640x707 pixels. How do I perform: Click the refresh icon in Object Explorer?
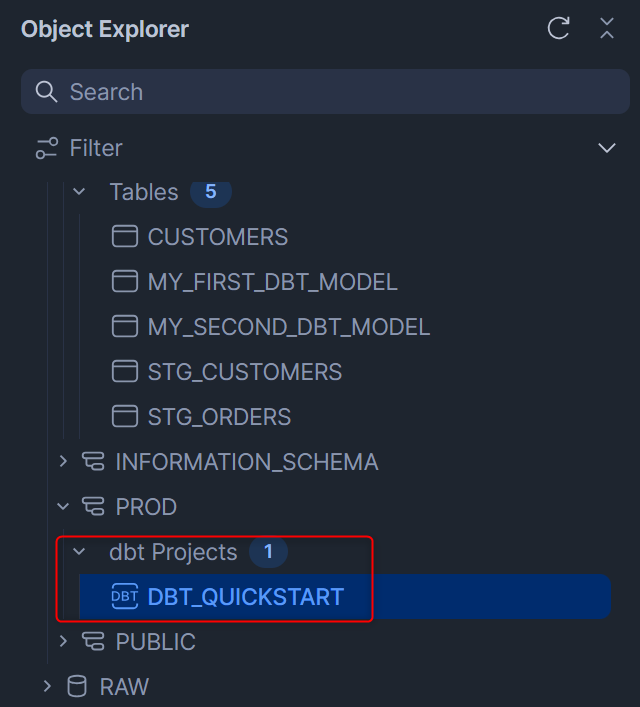[558, 28]
